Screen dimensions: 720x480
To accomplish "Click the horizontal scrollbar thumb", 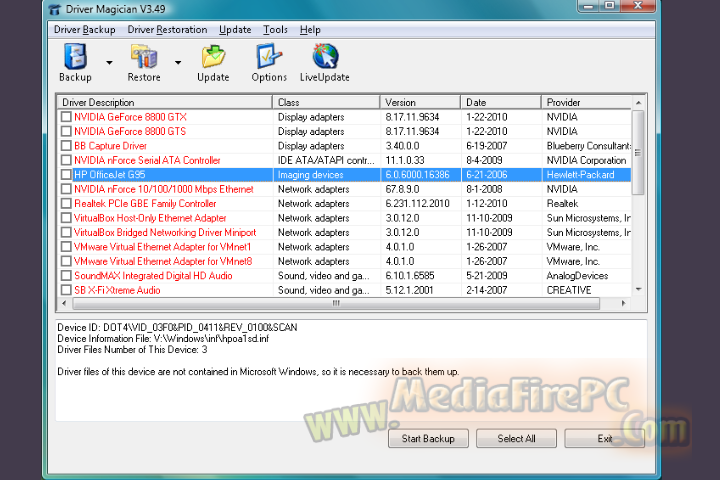I will click(336, 303).
